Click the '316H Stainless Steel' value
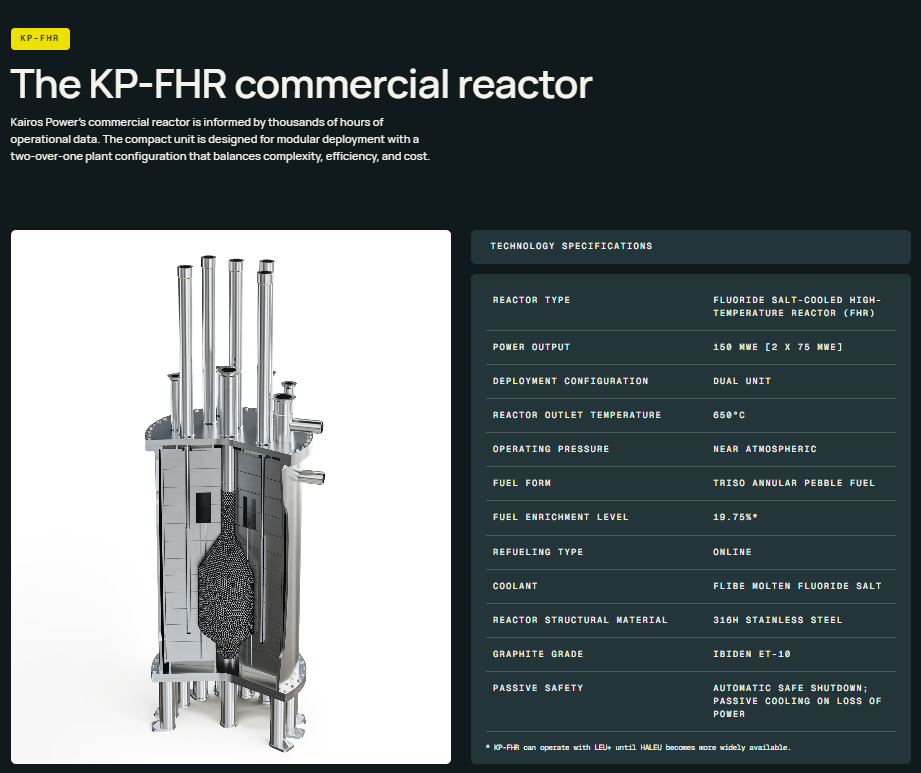The image size is (921, 773). click(778, 620)
